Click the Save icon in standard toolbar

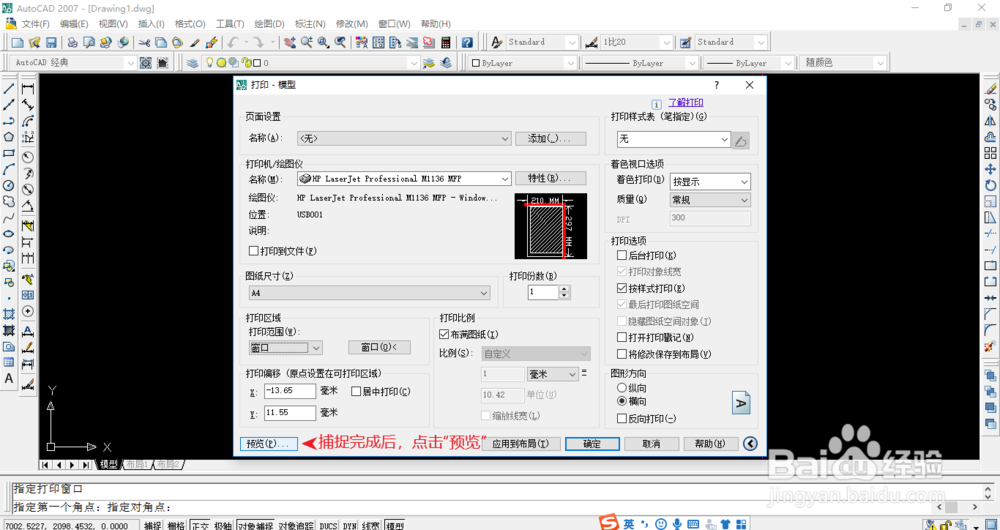(51, 43)
